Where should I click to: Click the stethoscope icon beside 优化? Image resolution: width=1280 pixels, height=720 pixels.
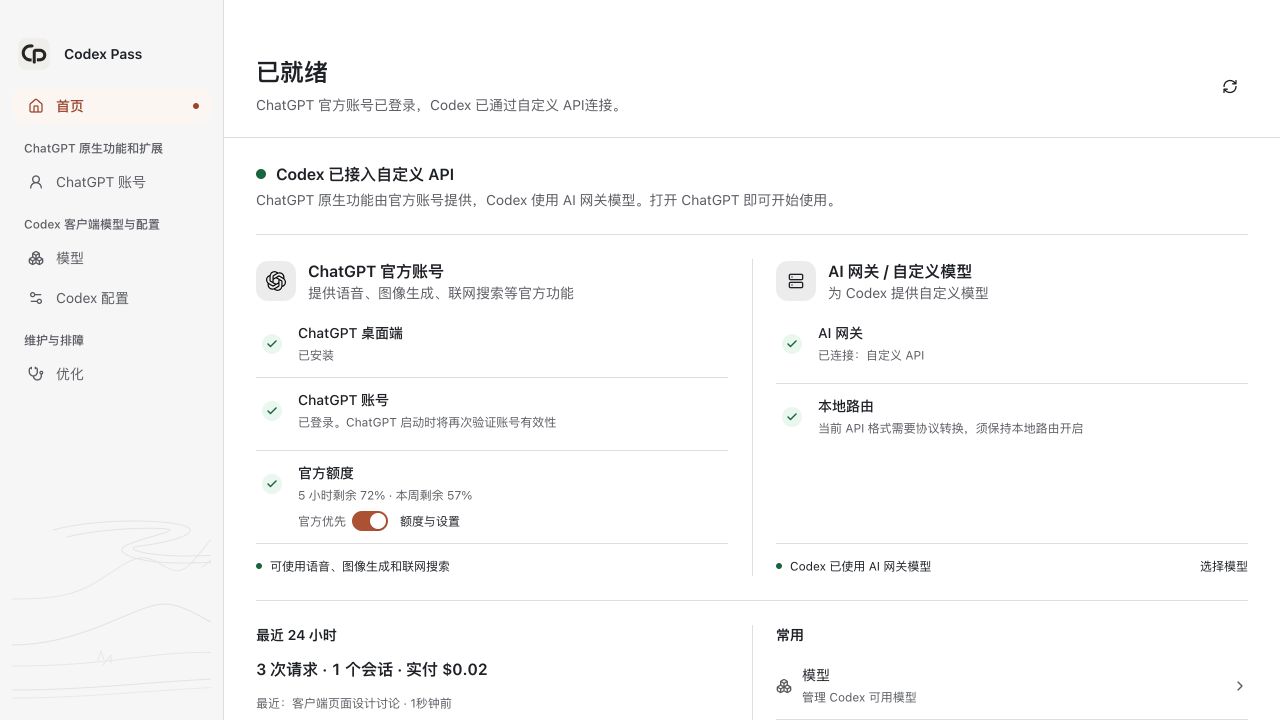click(x=36, y=374)
